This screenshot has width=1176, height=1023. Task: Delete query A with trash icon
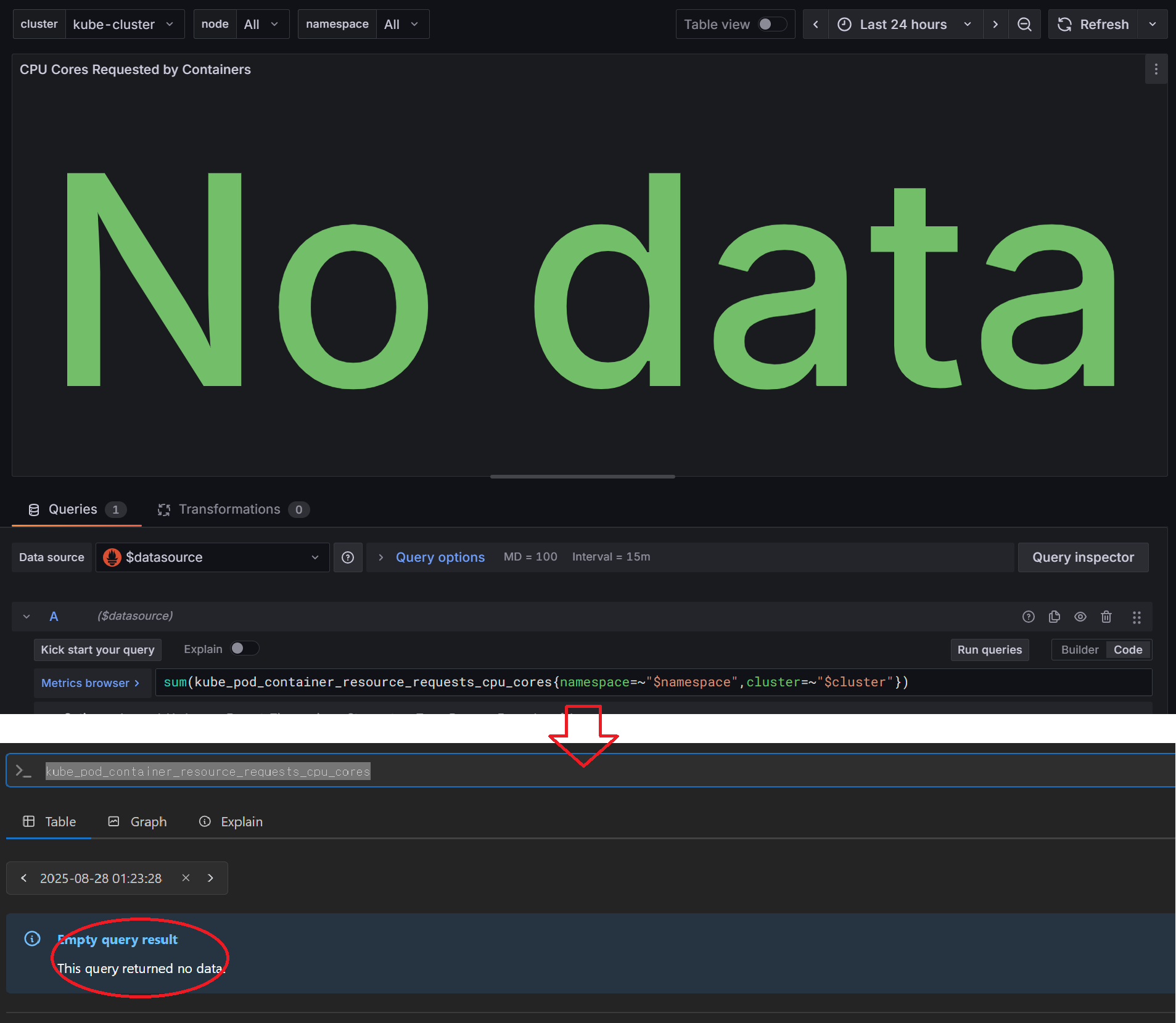(1106, 617)
